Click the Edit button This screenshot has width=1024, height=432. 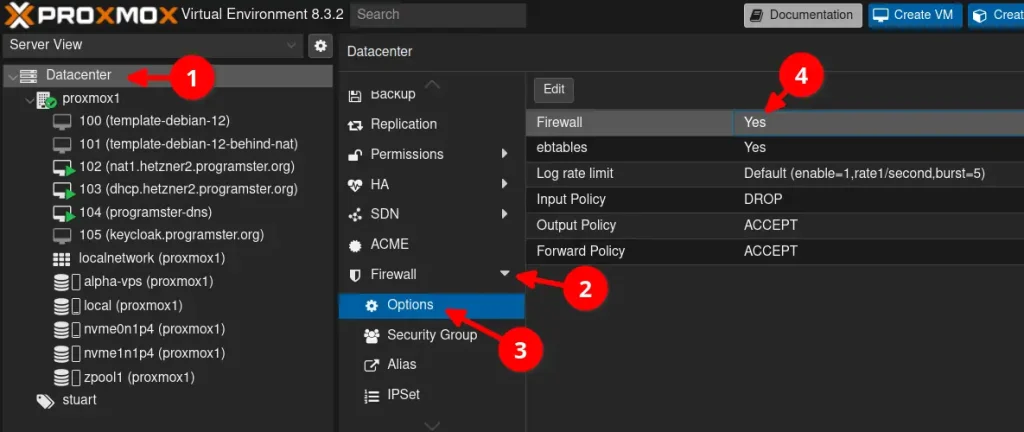(554, 90)
